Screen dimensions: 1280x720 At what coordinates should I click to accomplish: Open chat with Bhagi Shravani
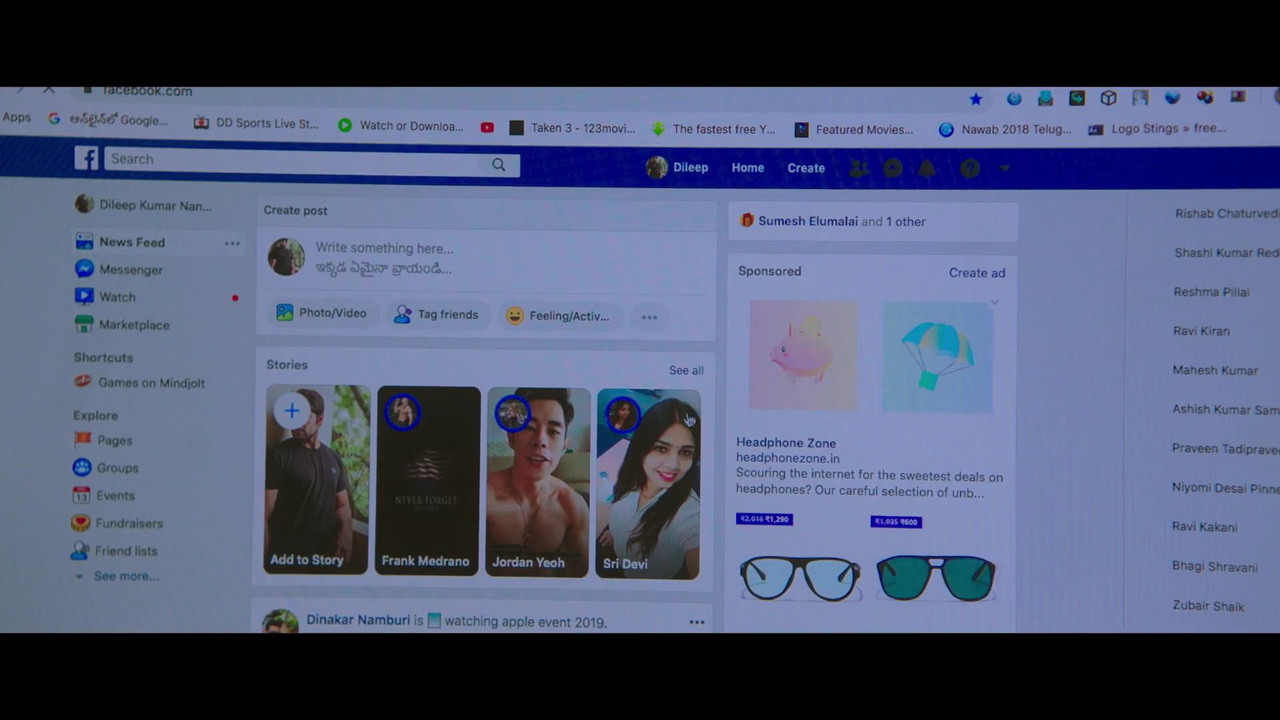pos(1214,567)
